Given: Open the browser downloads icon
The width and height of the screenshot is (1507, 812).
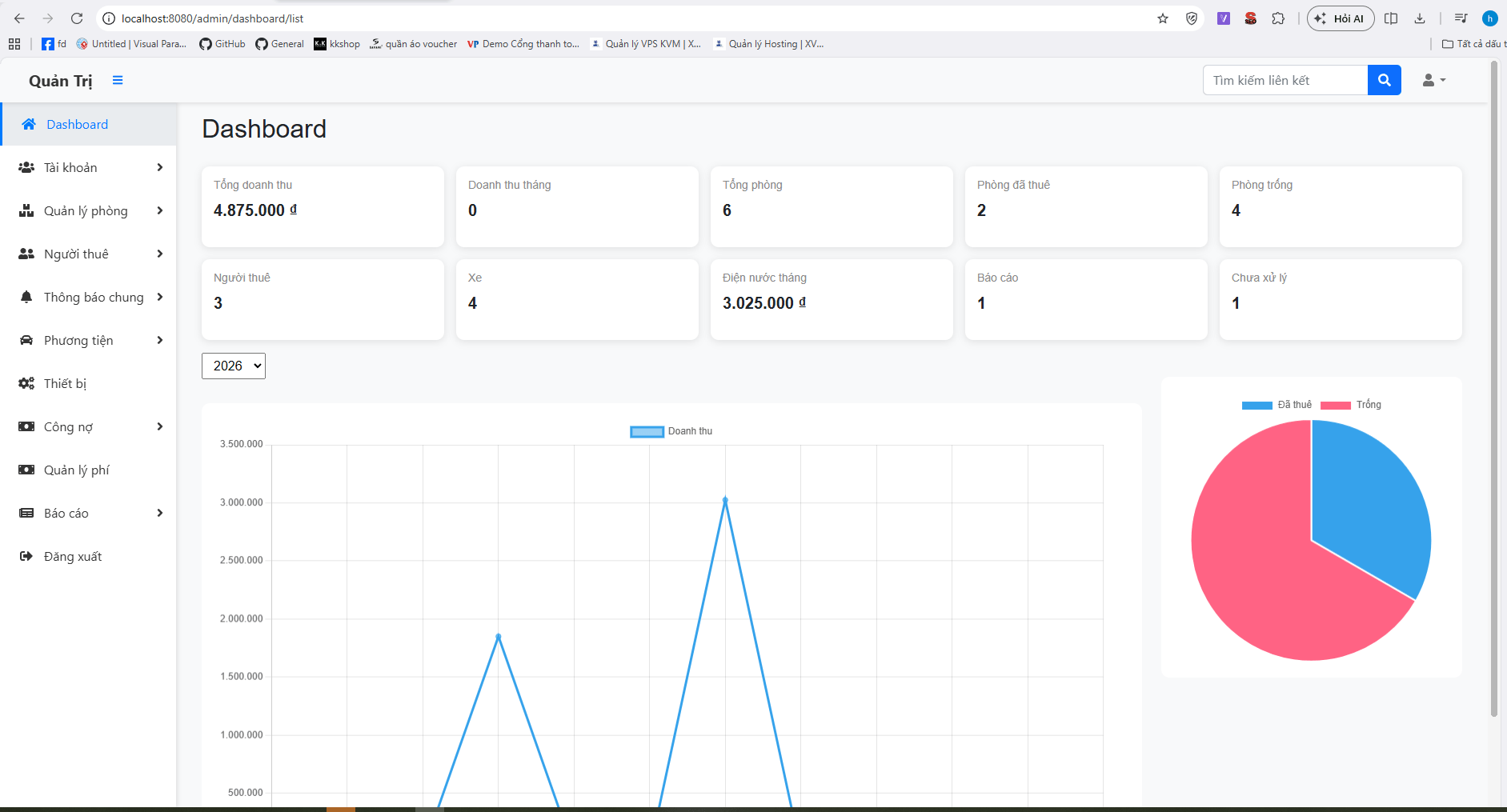Looking at the screenshot, I should (1420, 18).
